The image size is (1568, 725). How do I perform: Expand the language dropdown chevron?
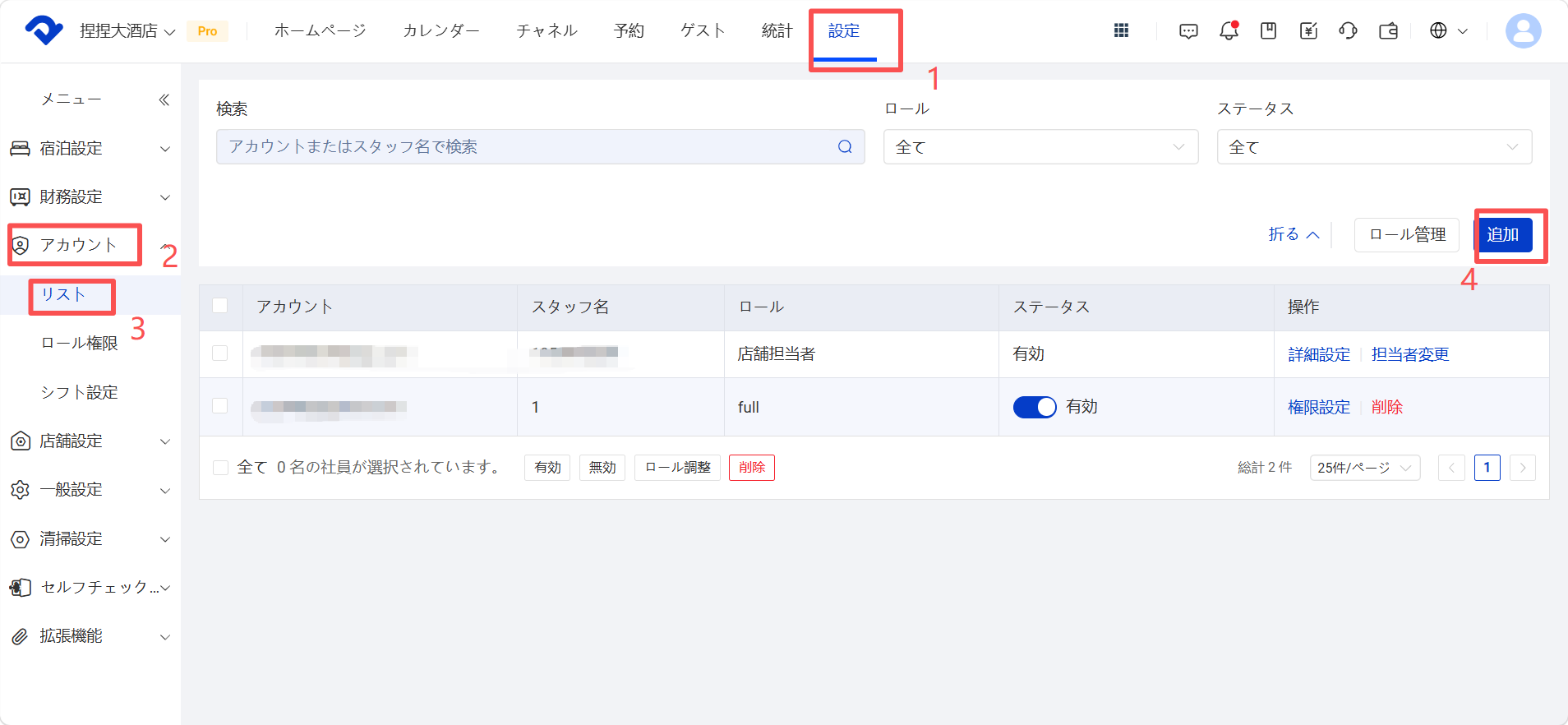pyautogui.click(x=1463, y=31)
